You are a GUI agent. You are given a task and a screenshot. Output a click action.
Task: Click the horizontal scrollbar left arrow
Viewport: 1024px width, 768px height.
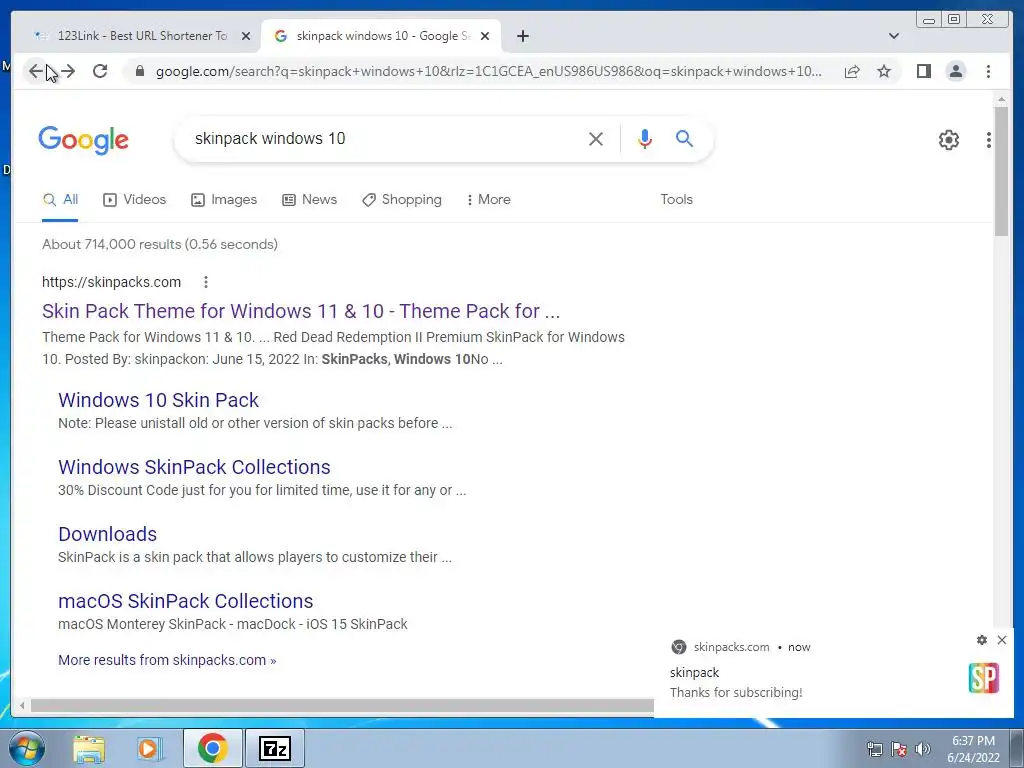click(22, 705)
